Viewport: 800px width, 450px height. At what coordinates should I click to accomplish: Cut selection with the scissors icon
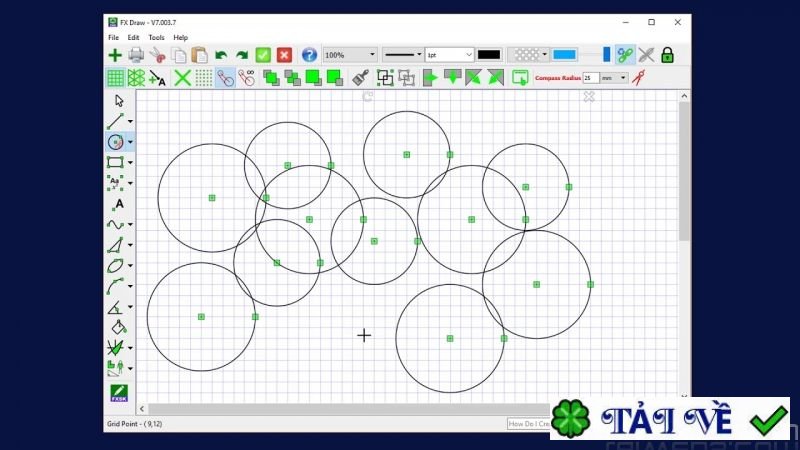(x=158, y=55)
